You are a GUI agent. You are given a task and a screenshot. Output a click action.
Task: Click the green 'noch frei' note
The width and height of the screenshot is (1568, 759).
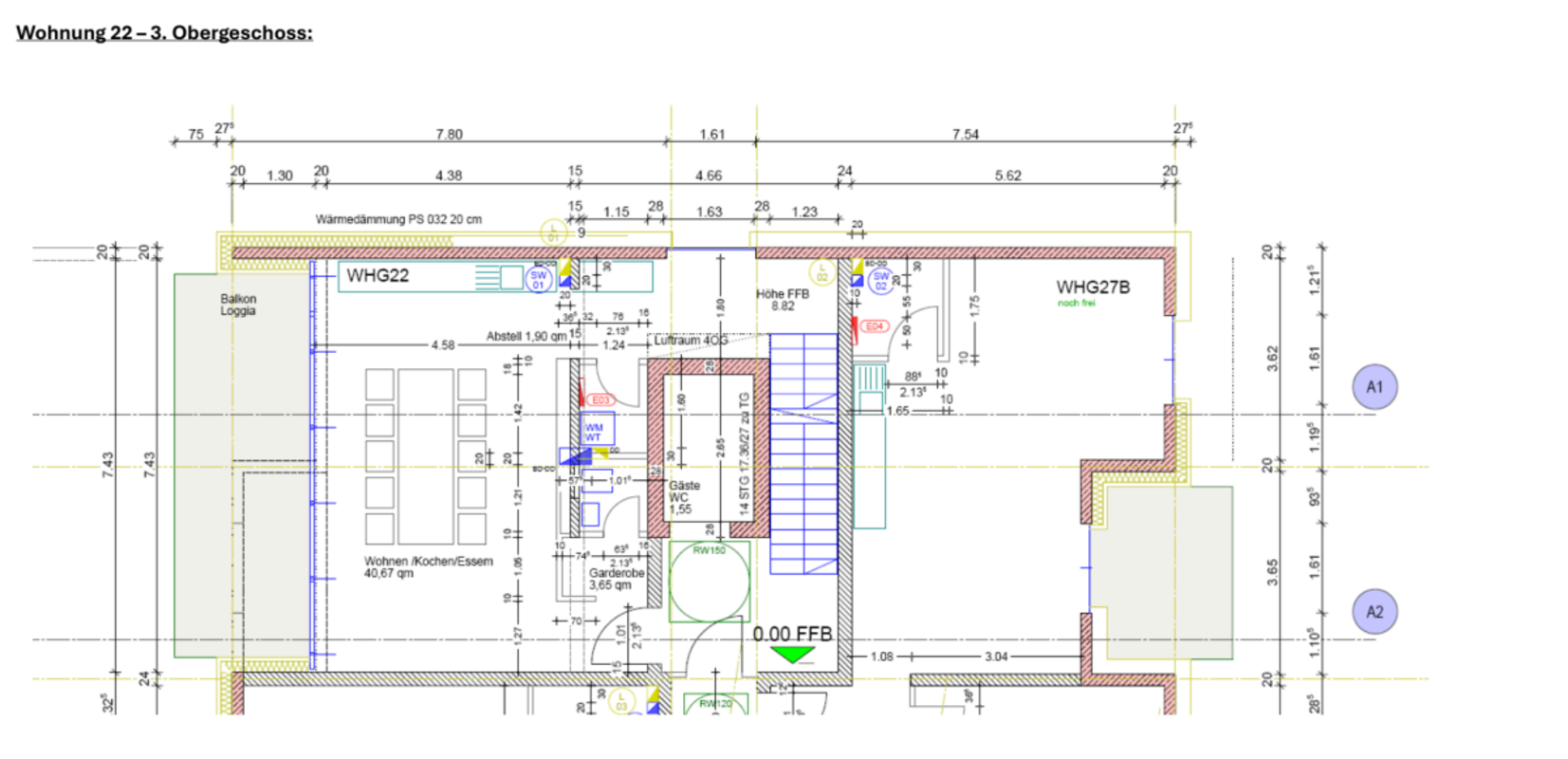point(1077,304)
